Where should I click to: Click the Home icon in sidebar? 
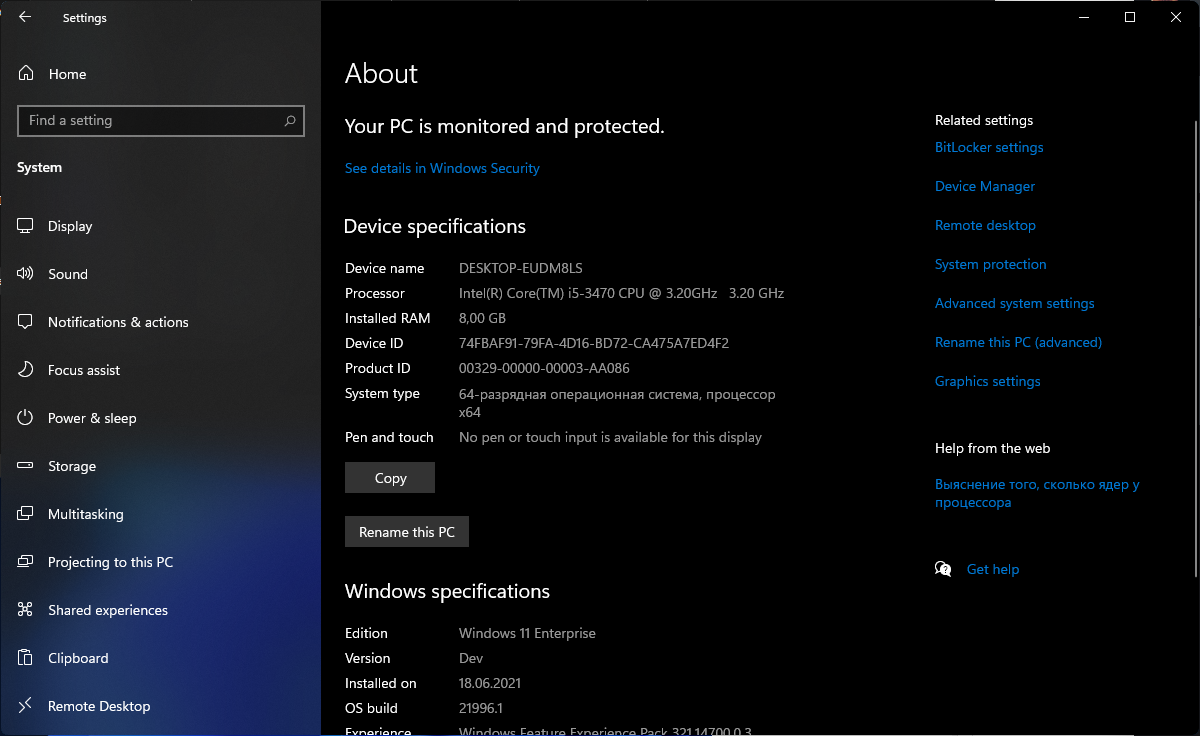tap(27, 74)
